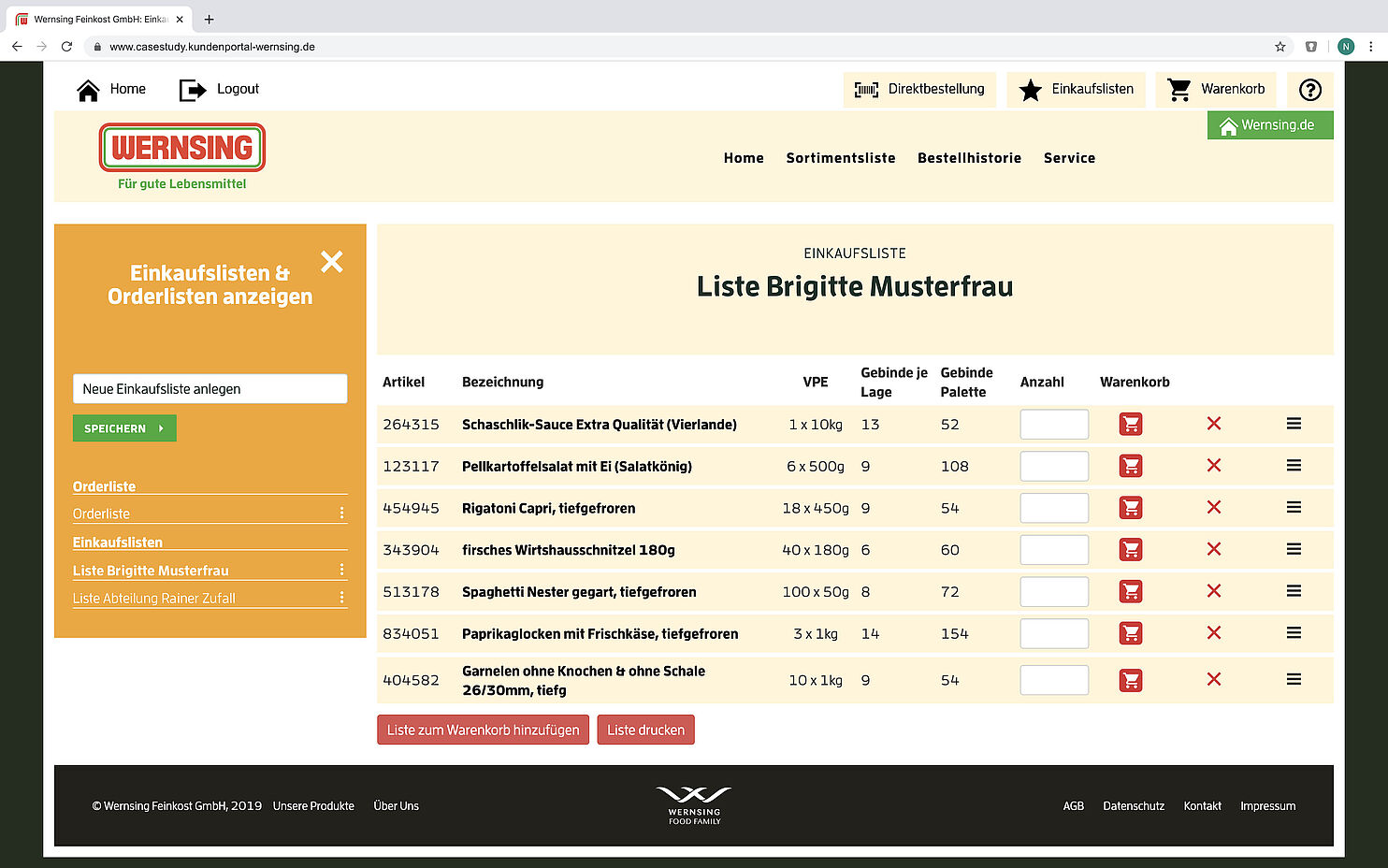The width and height of the screenshot is (1388, 868).
Task: Open Liste Brigitte Musterfrau three-dot options
Action: [341, 570]
